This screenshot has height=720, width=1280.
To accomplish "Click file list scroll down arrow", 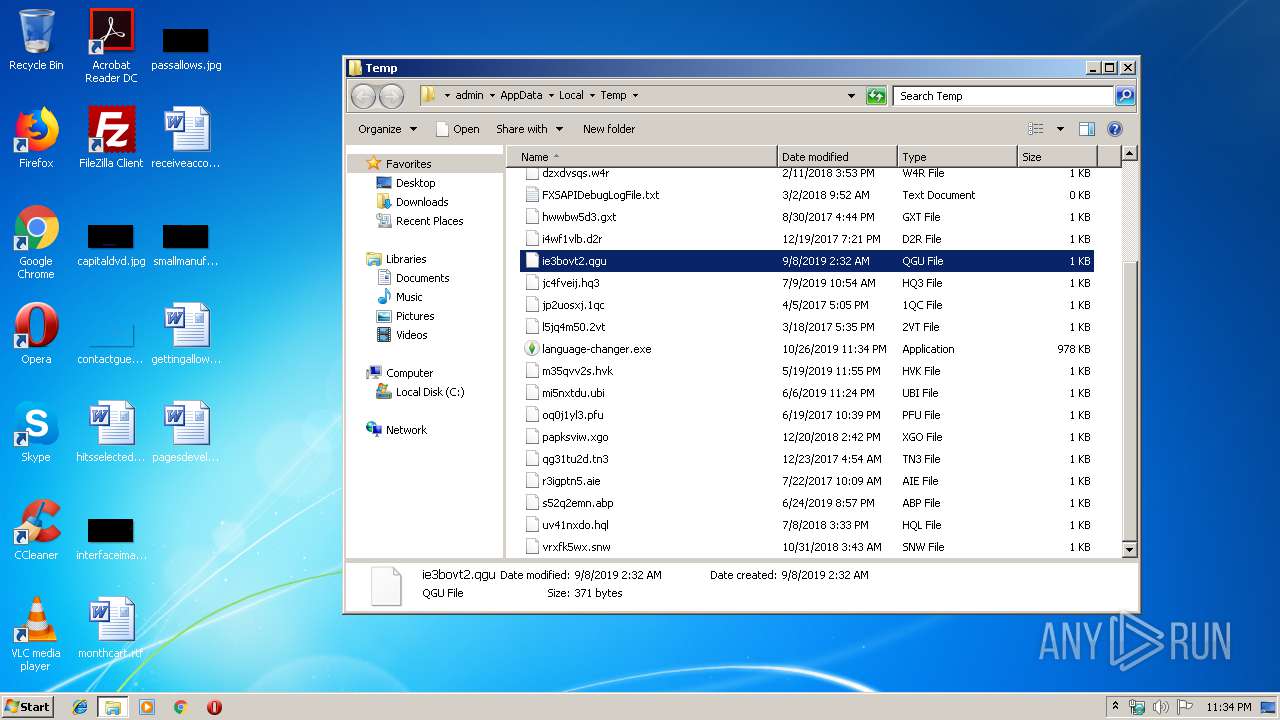I will pos(1129,549).
